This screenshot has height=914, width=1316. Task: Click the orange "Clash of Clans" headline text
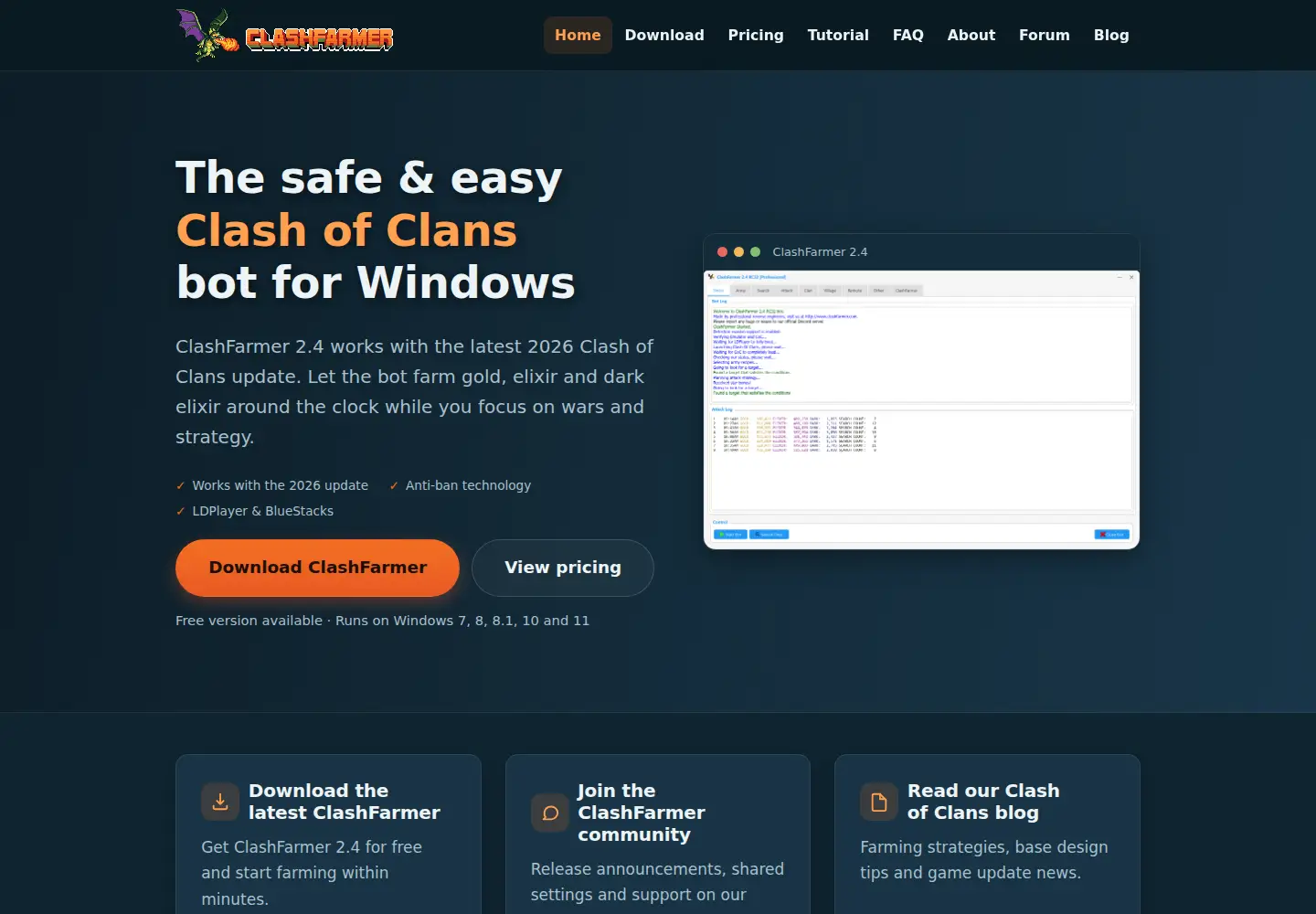[346, 229]
